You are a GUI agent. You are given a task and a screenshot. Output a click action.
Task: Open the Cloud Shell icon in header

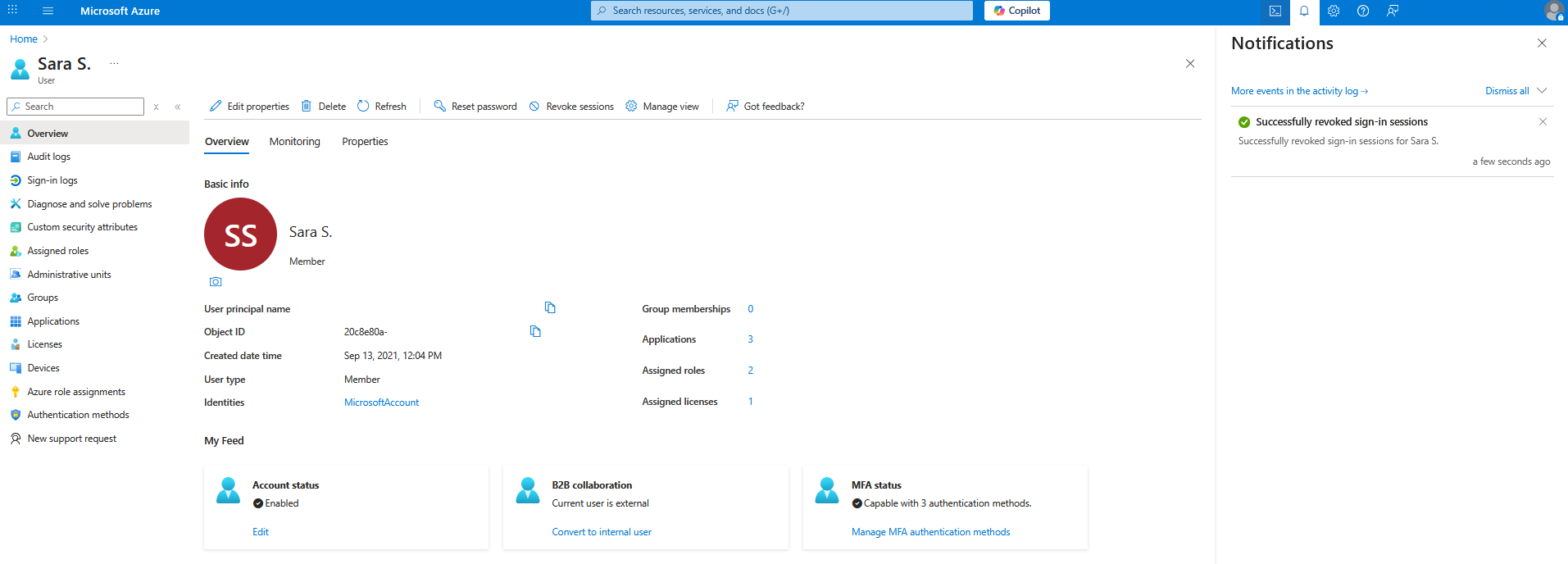tap(1275, 11)
